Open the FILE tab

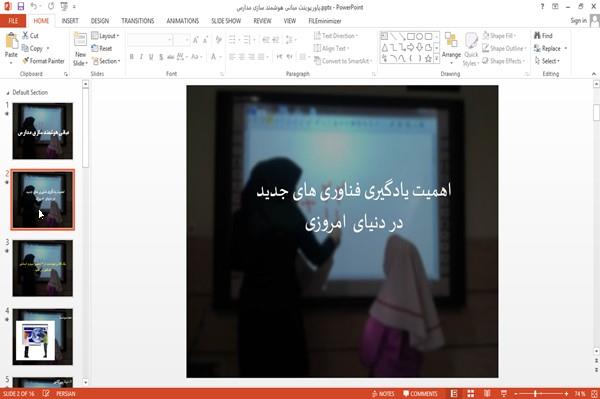tap(13, 21)
